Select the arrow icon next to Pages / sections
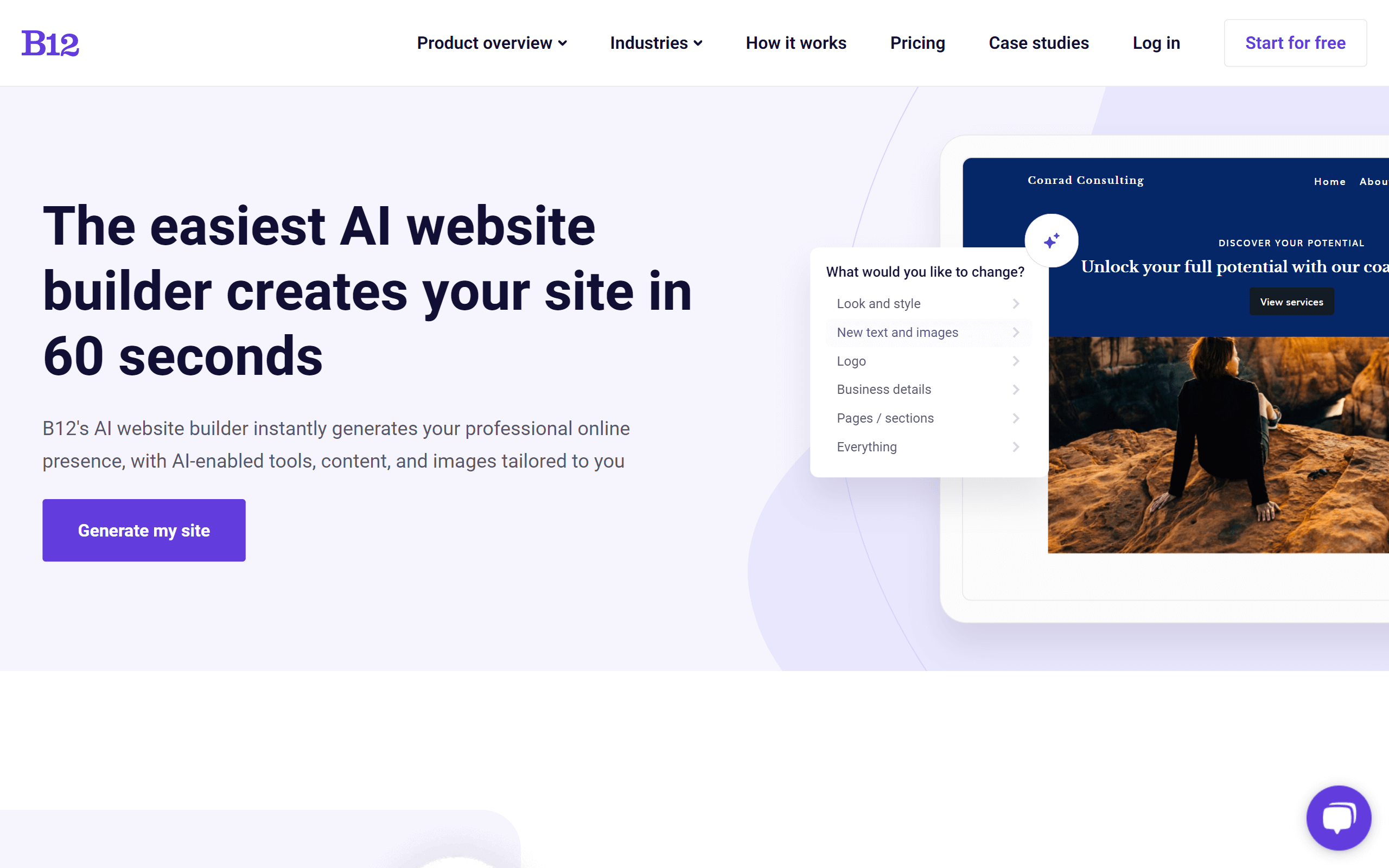Screen dimensions: 1389x868 coord(1017,418)
